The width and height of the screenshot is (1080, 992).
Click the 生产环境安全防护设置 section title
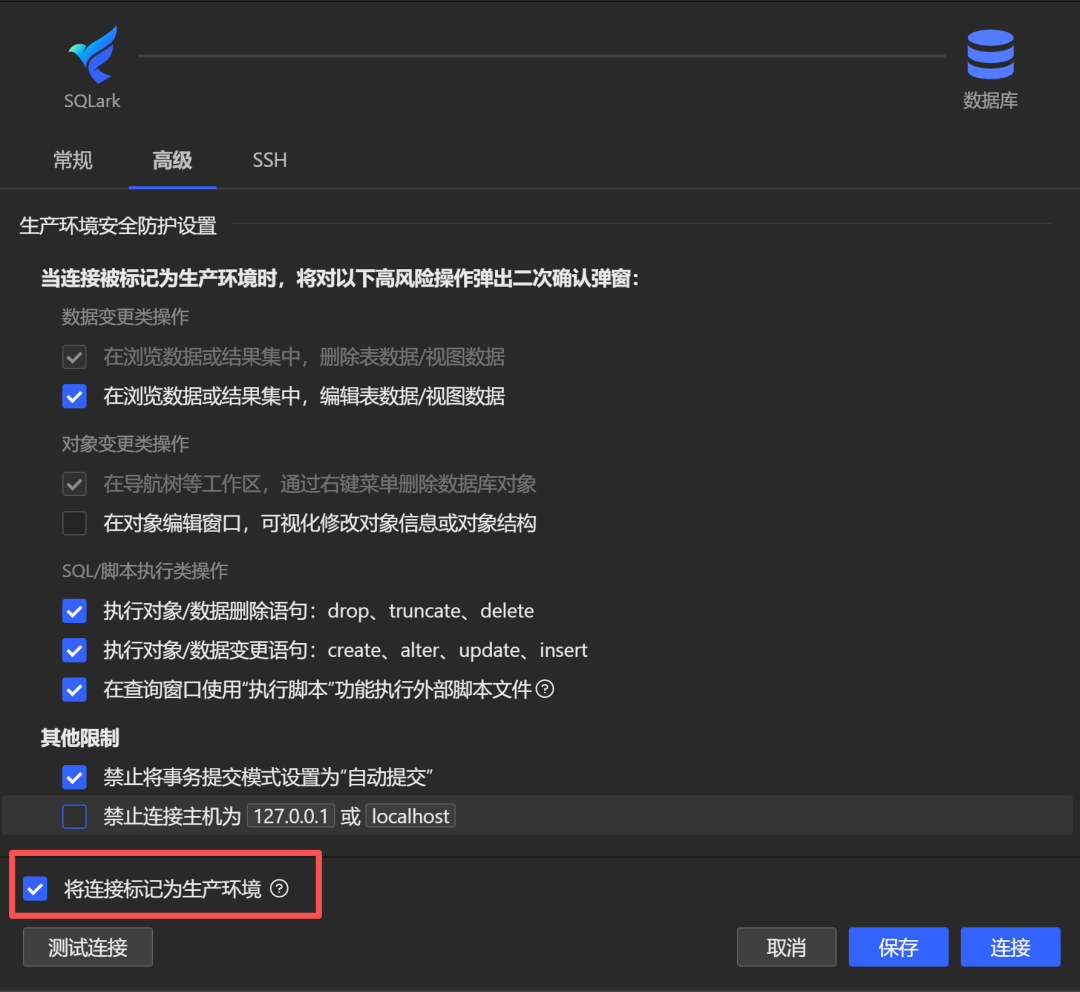(x=118, y=226)
